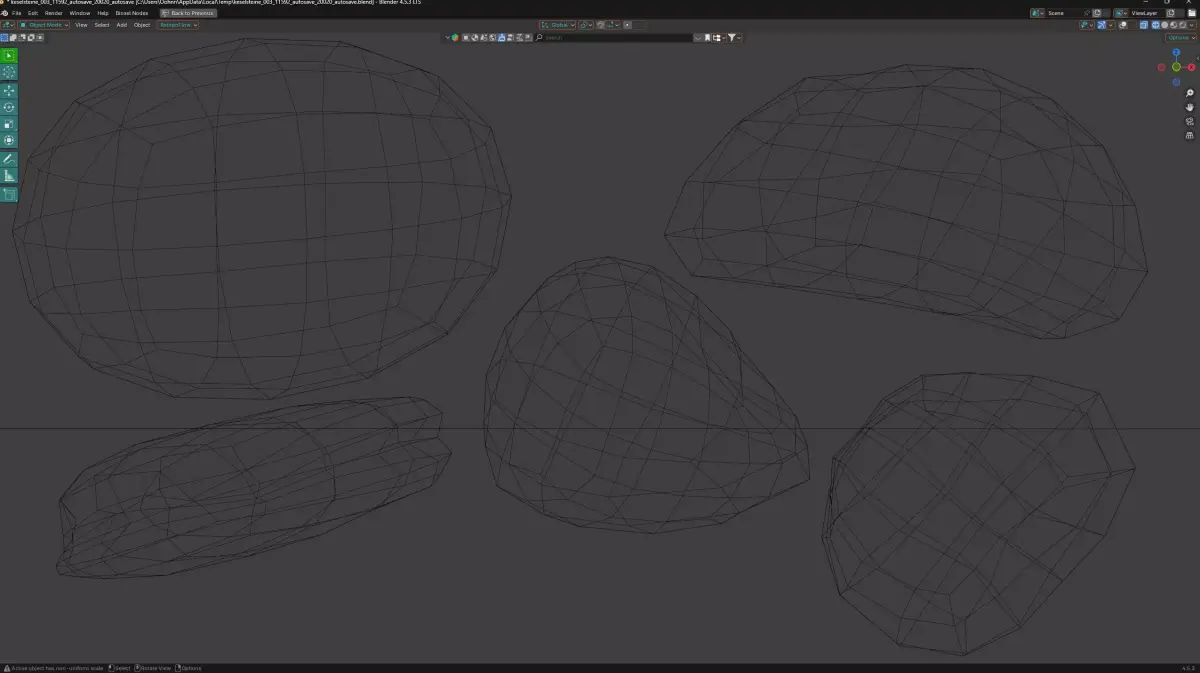Click the highlighted blue filter icon

tap(502, 38)
